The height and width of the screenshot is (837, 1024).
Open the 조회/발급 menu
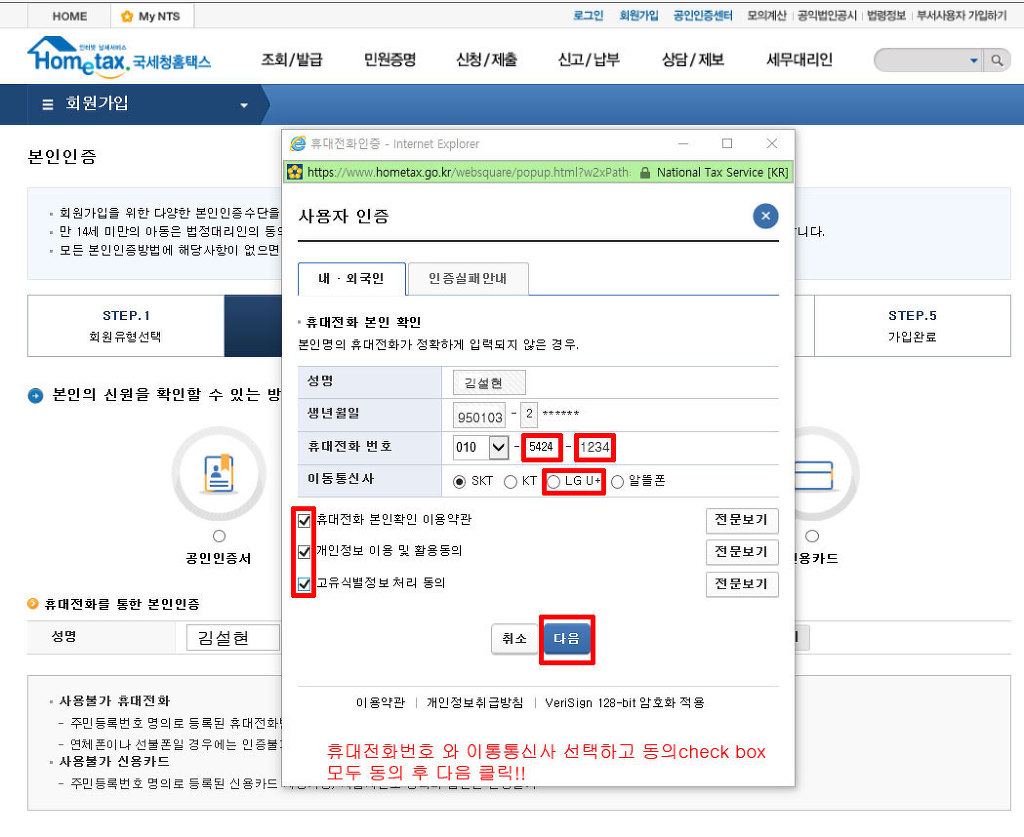pos(292,60)
